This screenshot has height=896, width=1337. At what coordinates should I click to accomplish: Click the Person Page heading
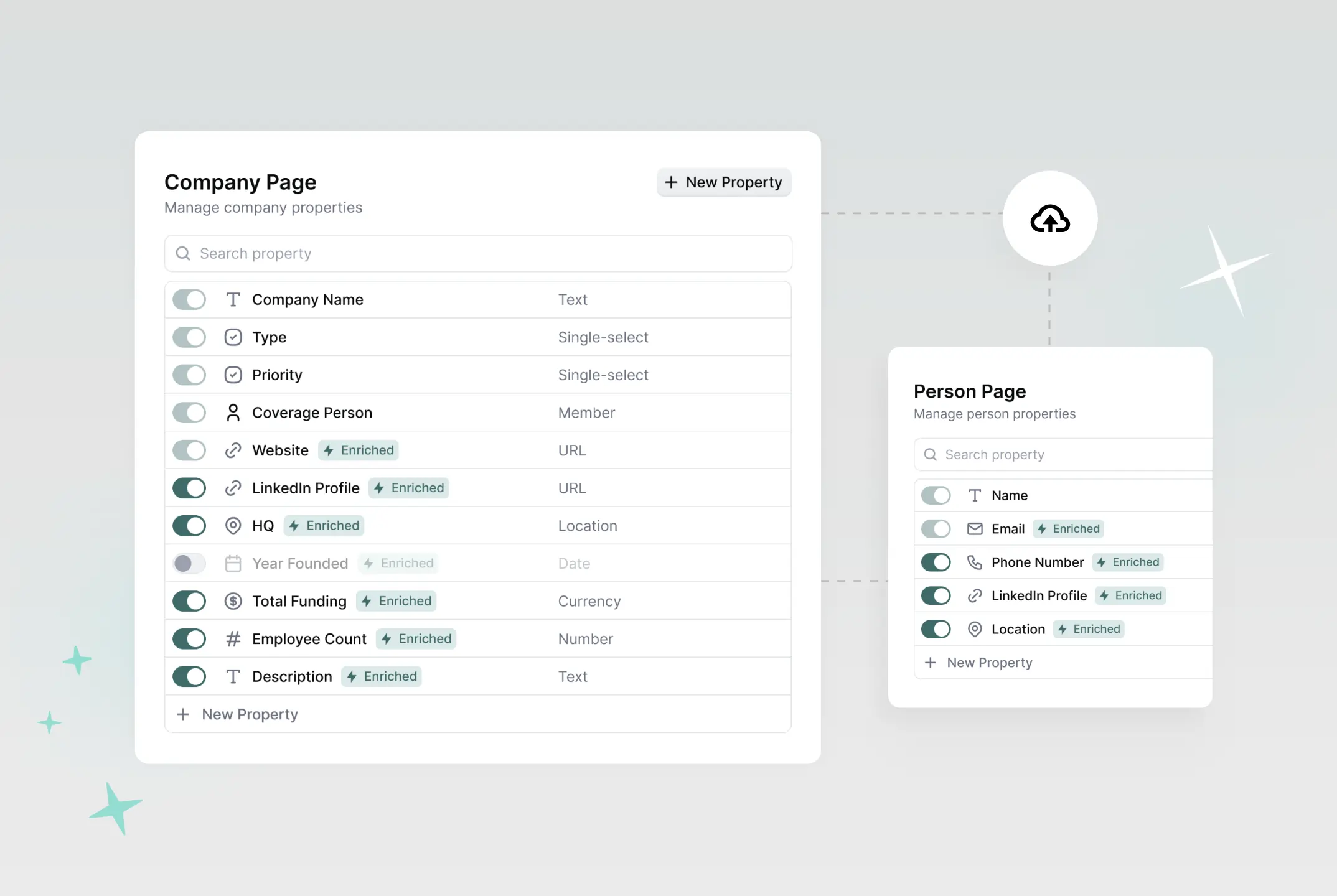point(970,391)
